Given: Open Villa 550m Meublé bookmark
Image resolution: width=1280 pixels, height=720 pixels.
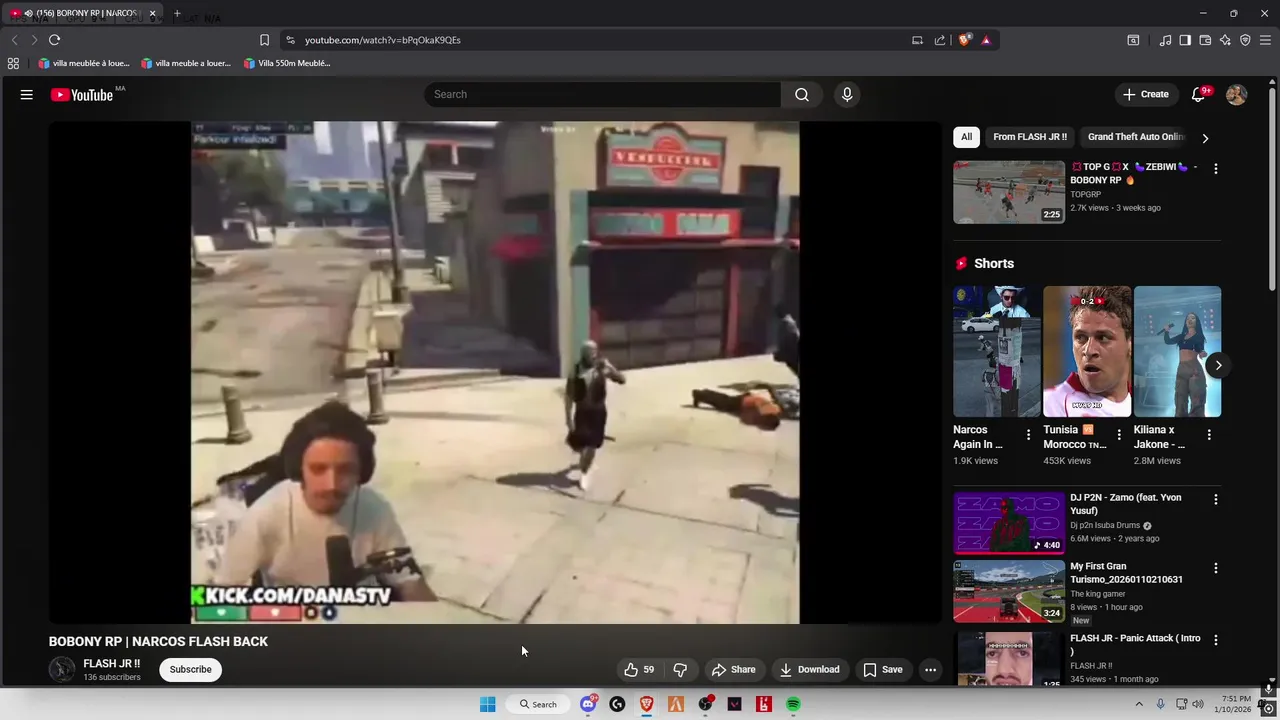Looking at the screenshot, I should pyautogui.click(x=287, y=63).
